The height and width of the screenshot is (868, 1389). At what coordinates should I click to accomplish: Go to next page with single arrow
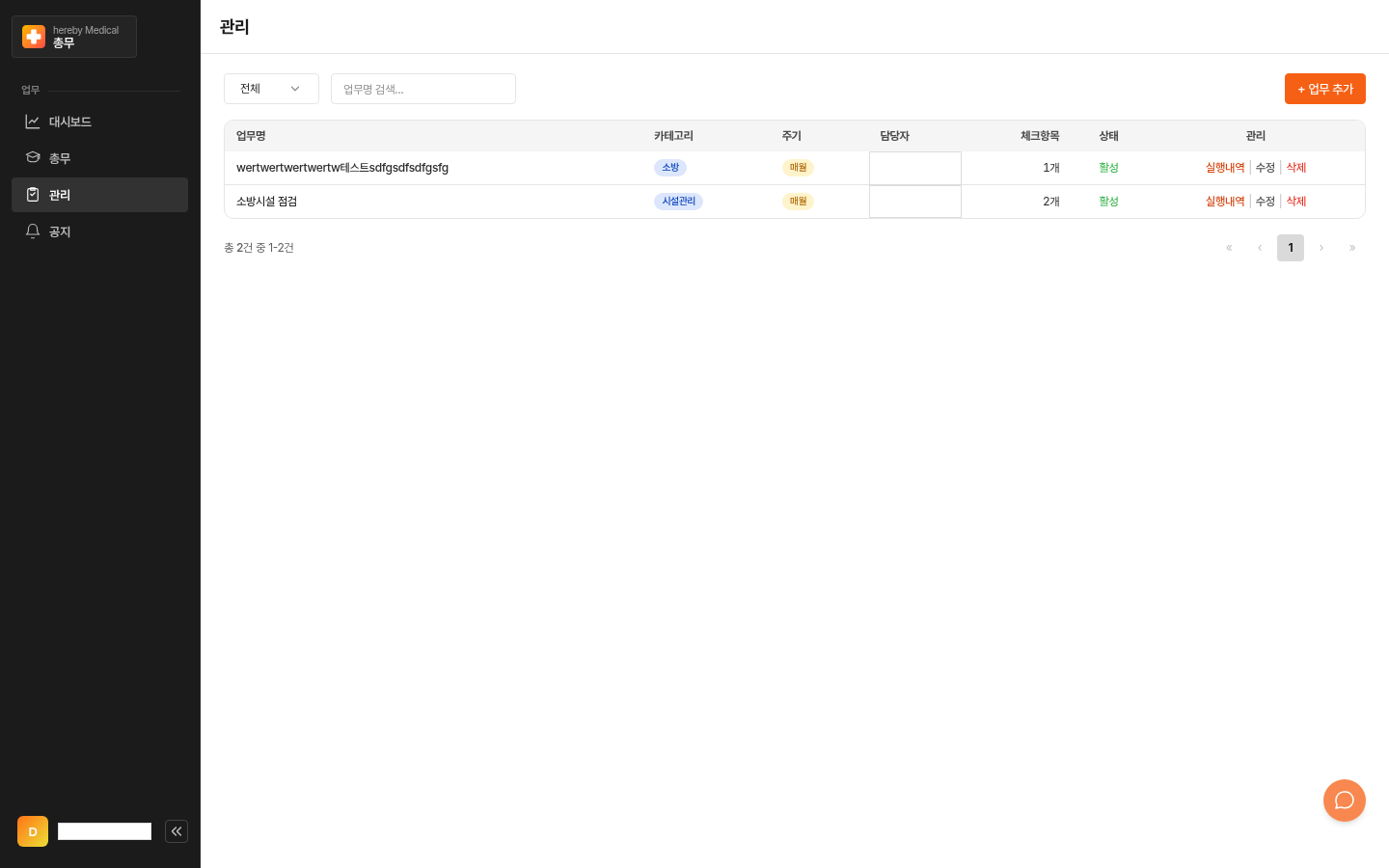click(1321, 248)
